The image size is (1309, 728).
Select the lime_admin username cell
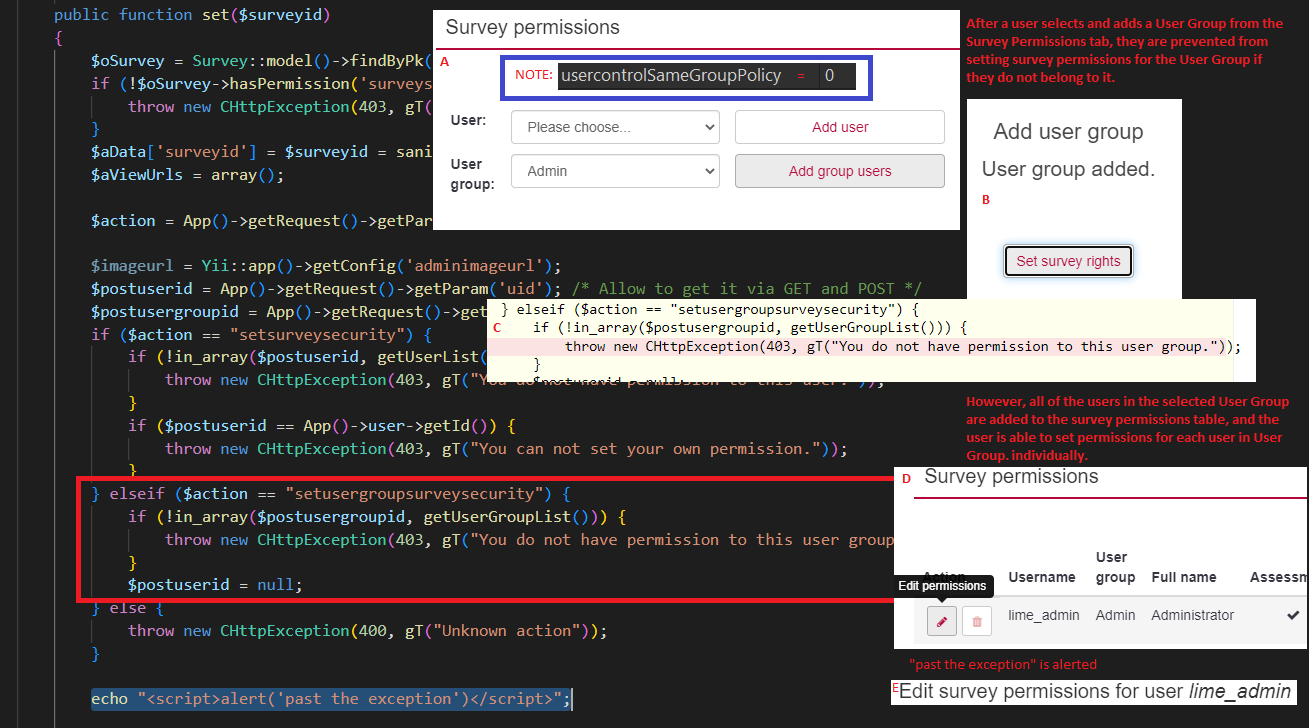[1044, 615]
